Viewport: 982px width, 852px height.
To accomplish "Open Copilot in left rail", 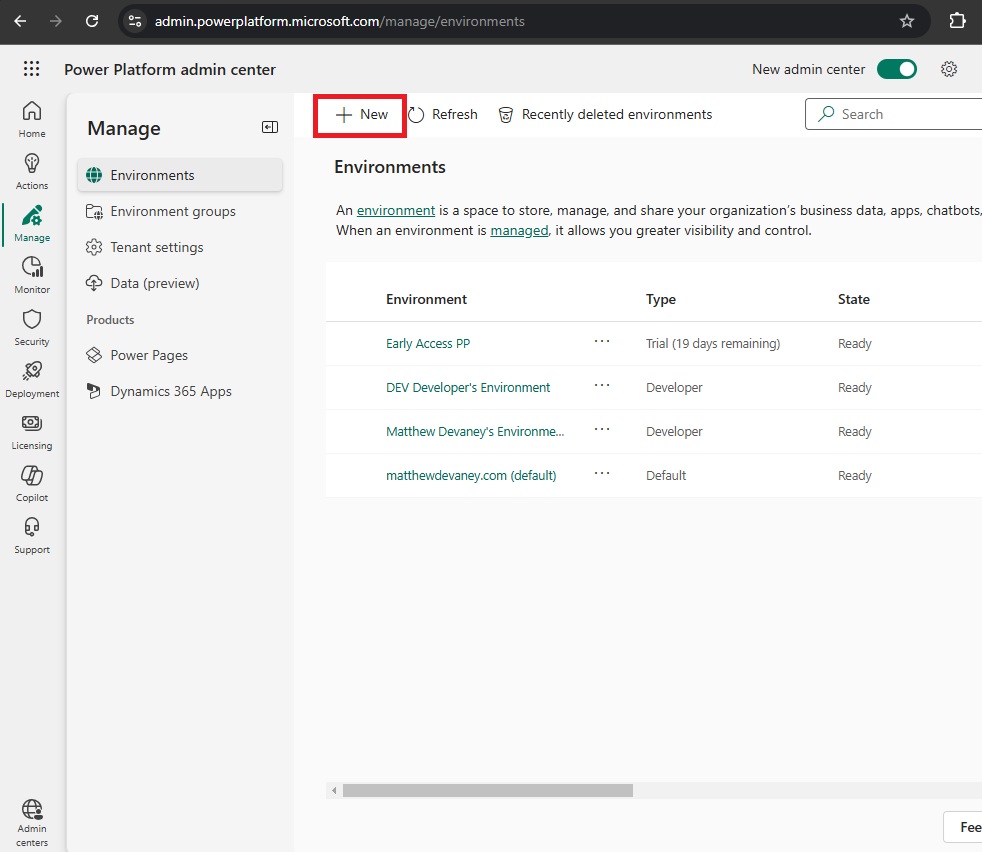I will [x=32, y=483].
